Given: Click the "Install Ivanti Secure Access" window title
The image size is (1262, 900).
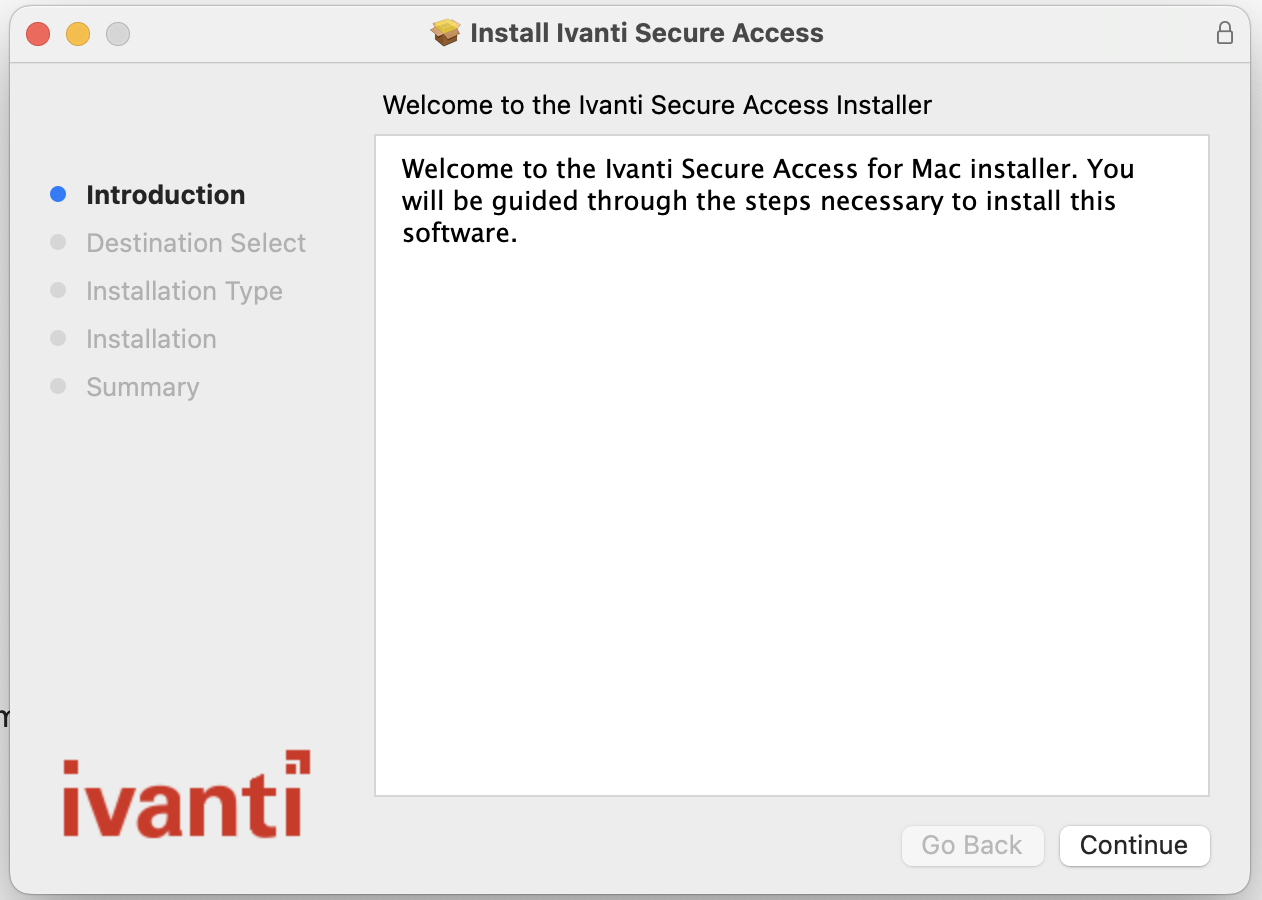Looking at the screenshot, I should (646, 33).
